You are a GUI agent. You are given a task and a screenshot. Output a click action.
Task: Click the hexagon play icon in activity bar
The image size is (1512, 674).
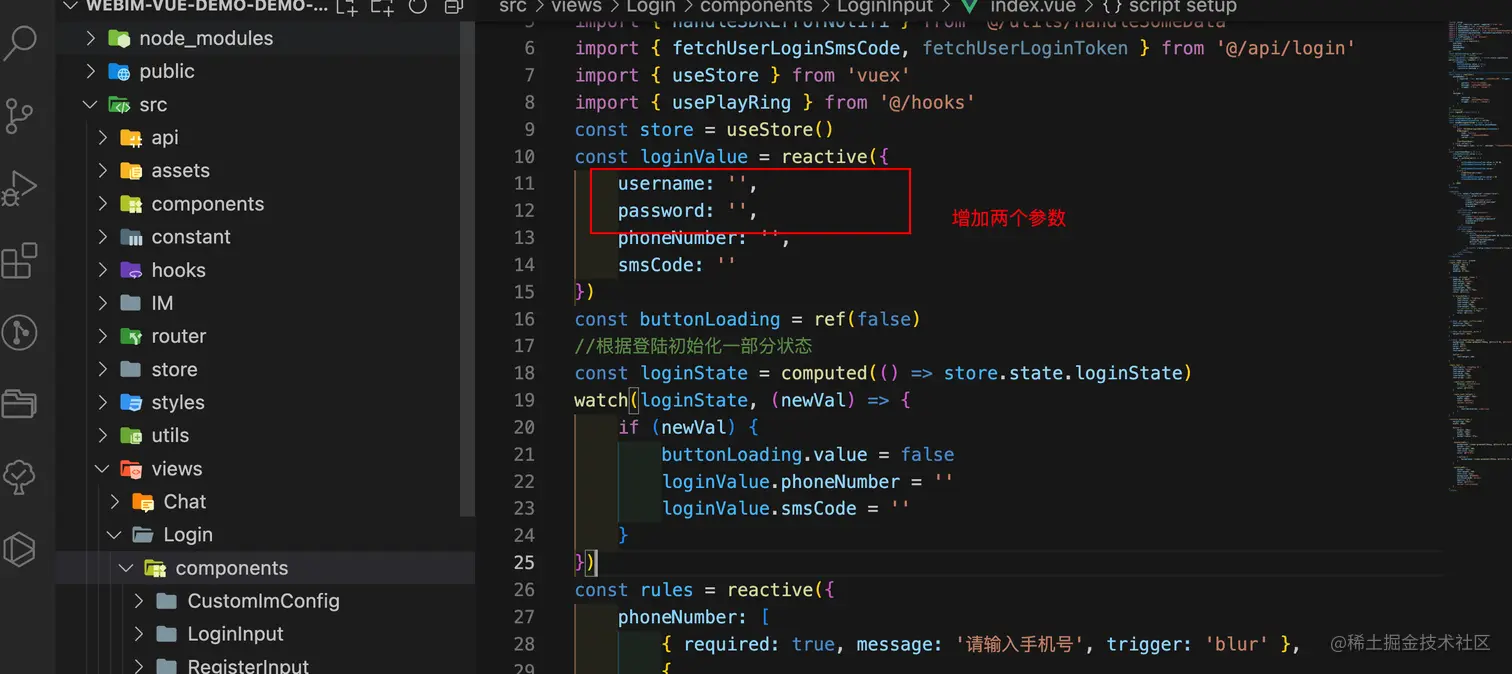point(20,549)
